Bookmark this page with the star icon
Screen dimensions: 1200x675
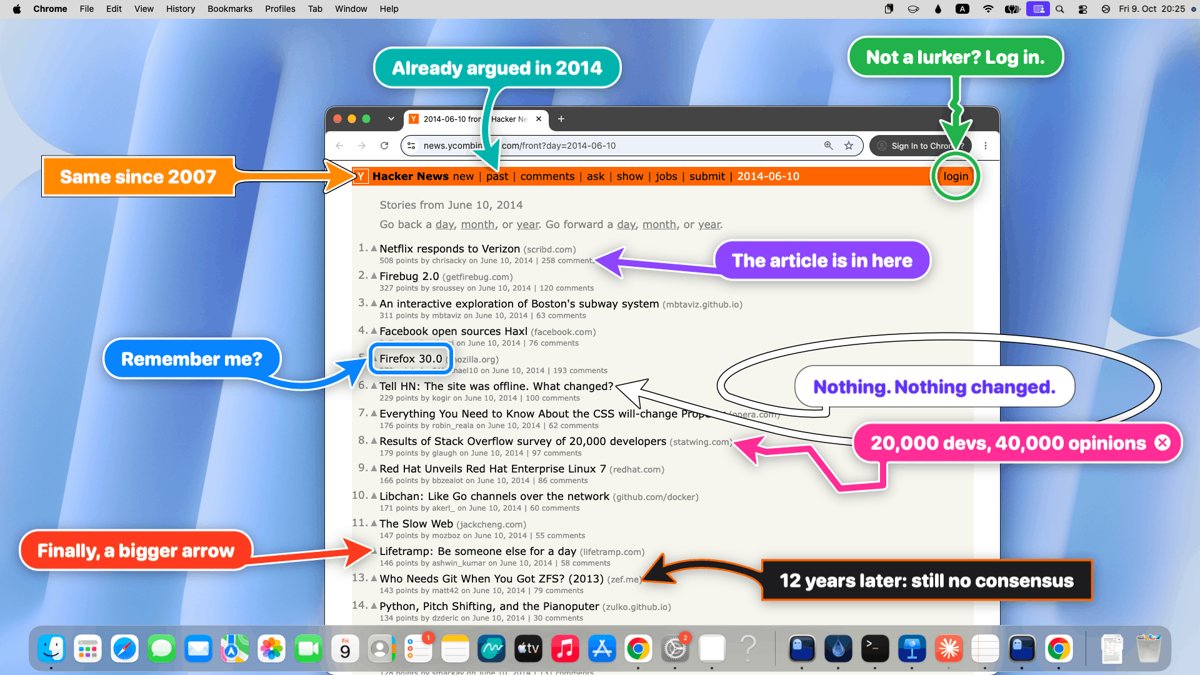tap(849, 146)
